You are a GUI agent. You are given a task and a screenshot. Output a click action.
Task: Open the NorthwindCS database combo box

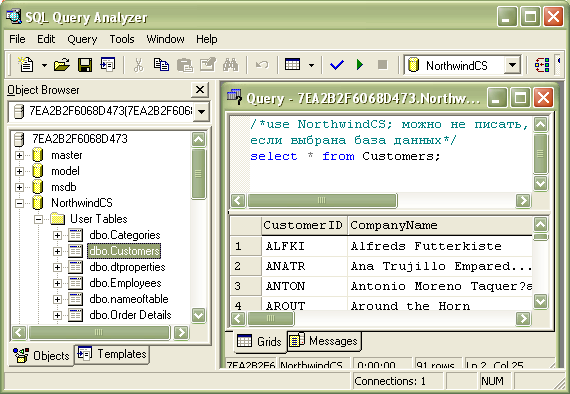pos(512,65)
